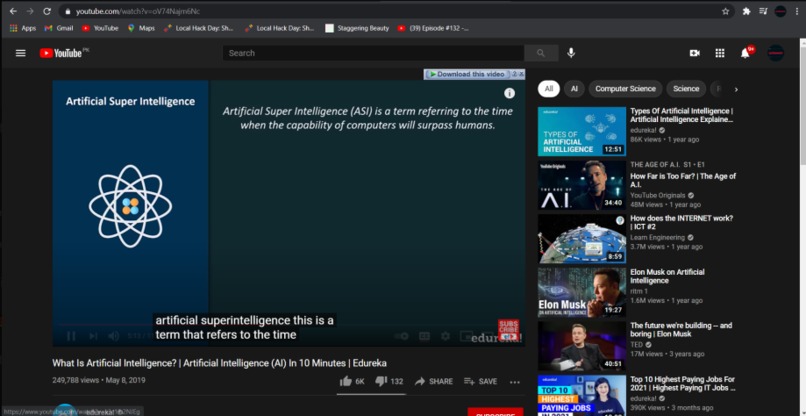This screenshot has height=416, width=806.
Task: Open Types Of Artificial Intelligence thumbnail
Action: point(582,131)
